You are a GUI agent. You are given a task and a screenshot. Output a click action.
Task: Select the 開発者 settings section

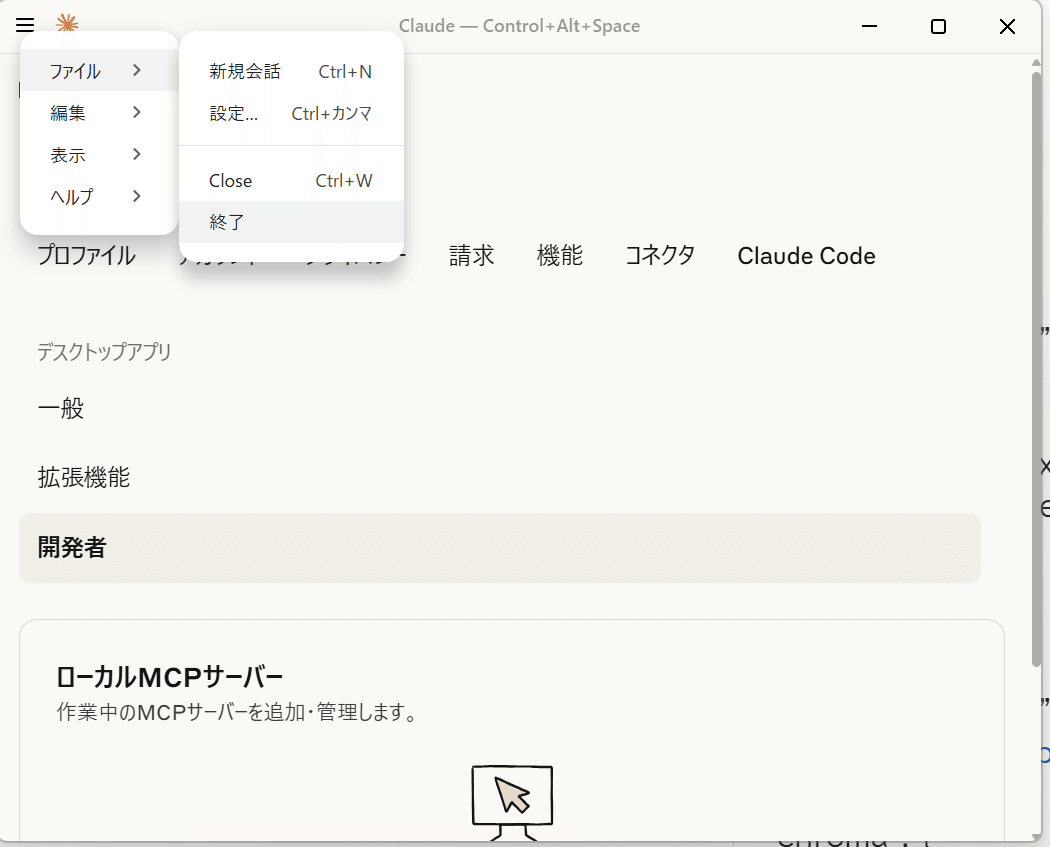(71, 548)
